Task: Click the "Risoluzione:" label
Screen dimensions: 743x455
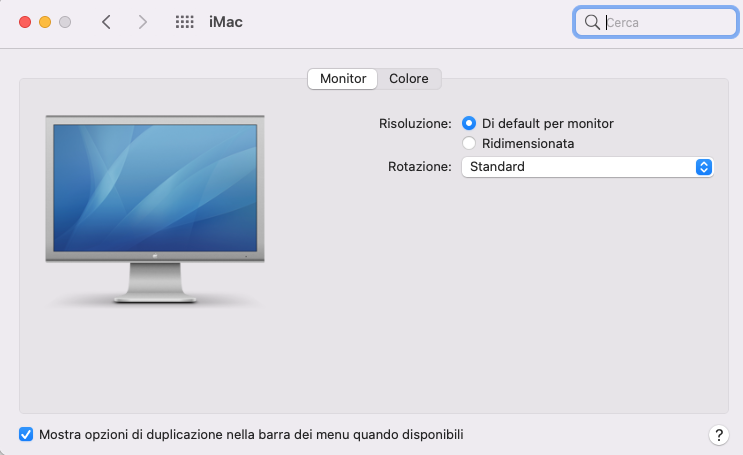Action: 415,124
